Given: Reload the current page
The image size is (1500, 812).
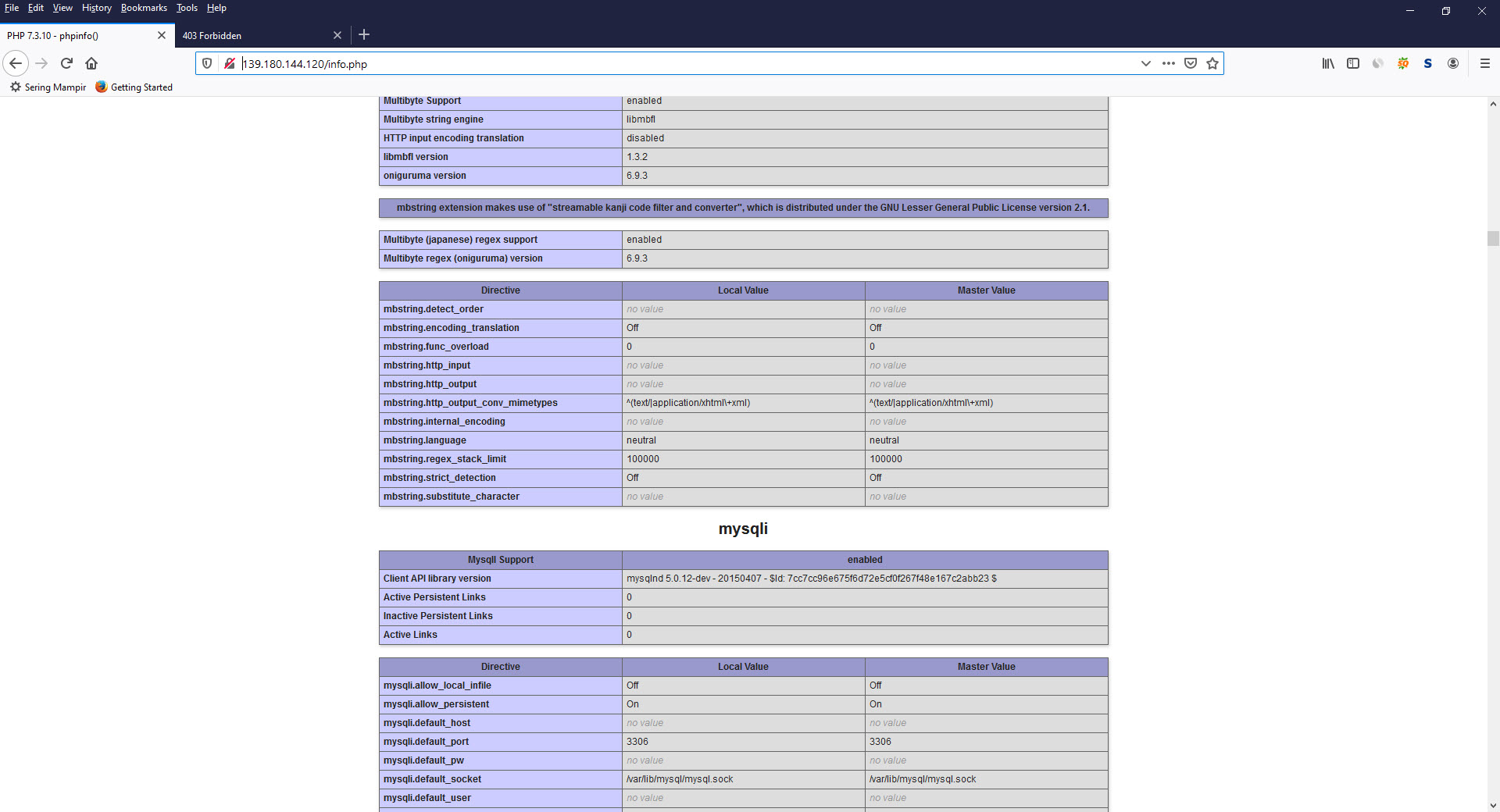Looking at the screenshot, I should tap(66, 63).
